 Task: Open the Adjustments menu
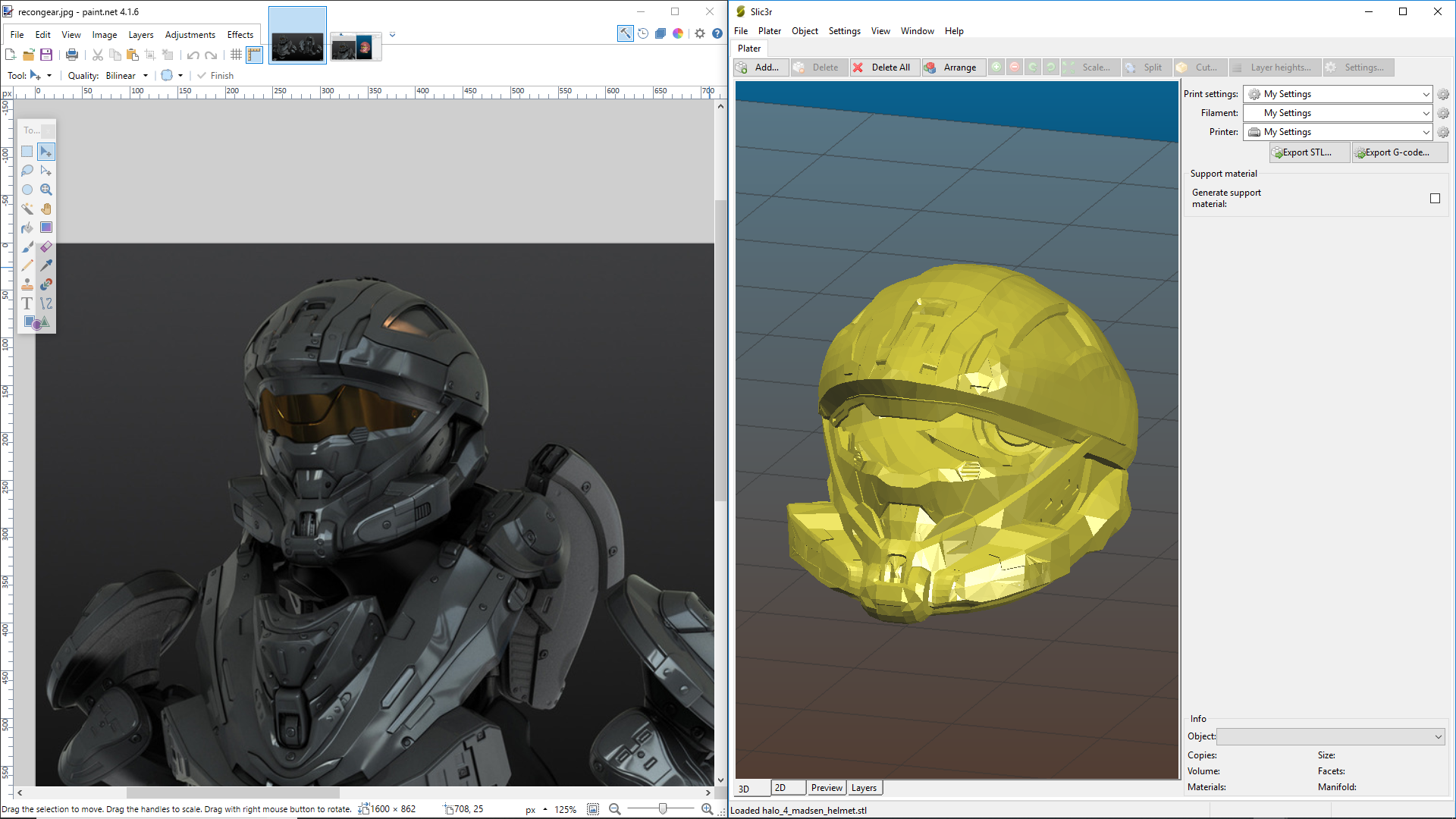point(190,35)
